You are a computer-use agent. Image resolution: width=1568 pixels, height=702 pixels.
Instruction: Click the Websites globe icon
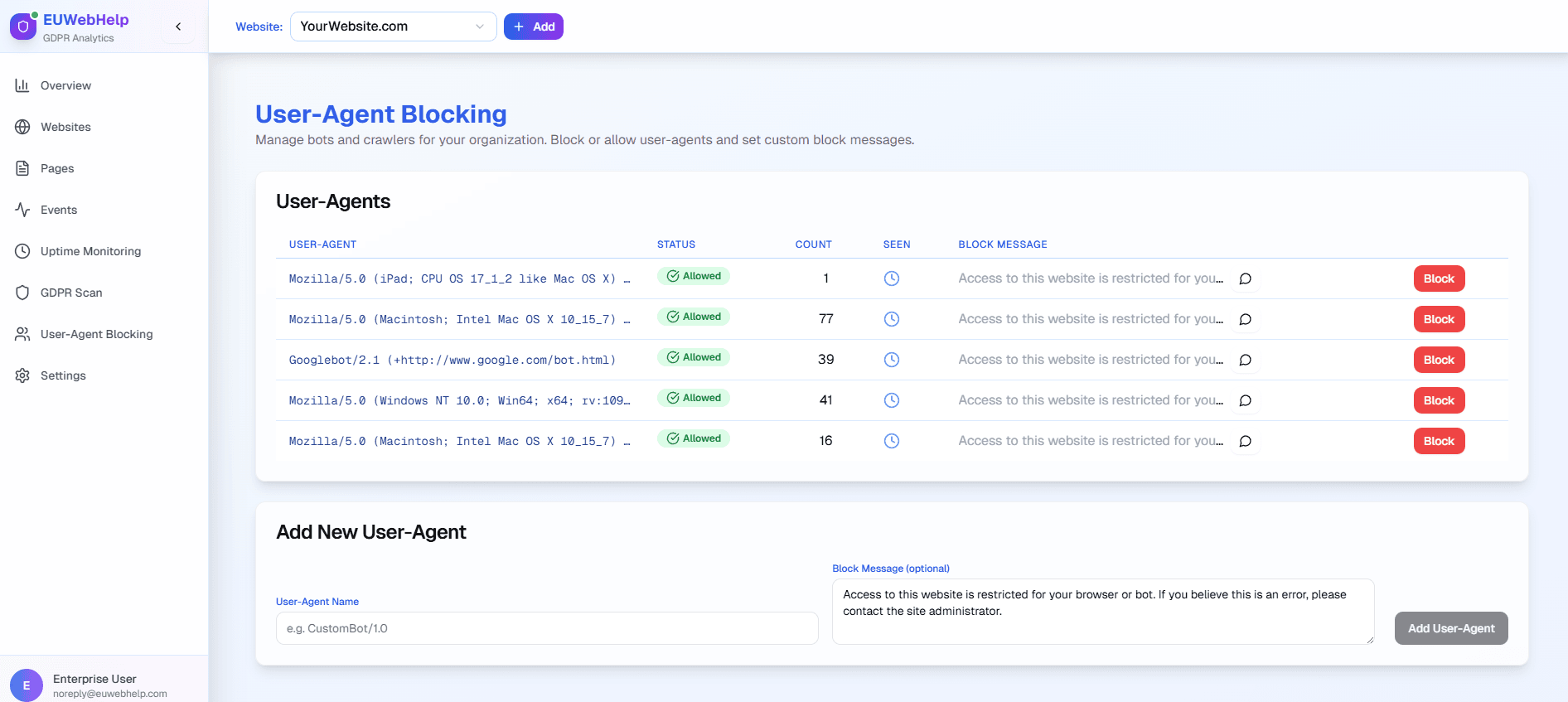[22, 127]
